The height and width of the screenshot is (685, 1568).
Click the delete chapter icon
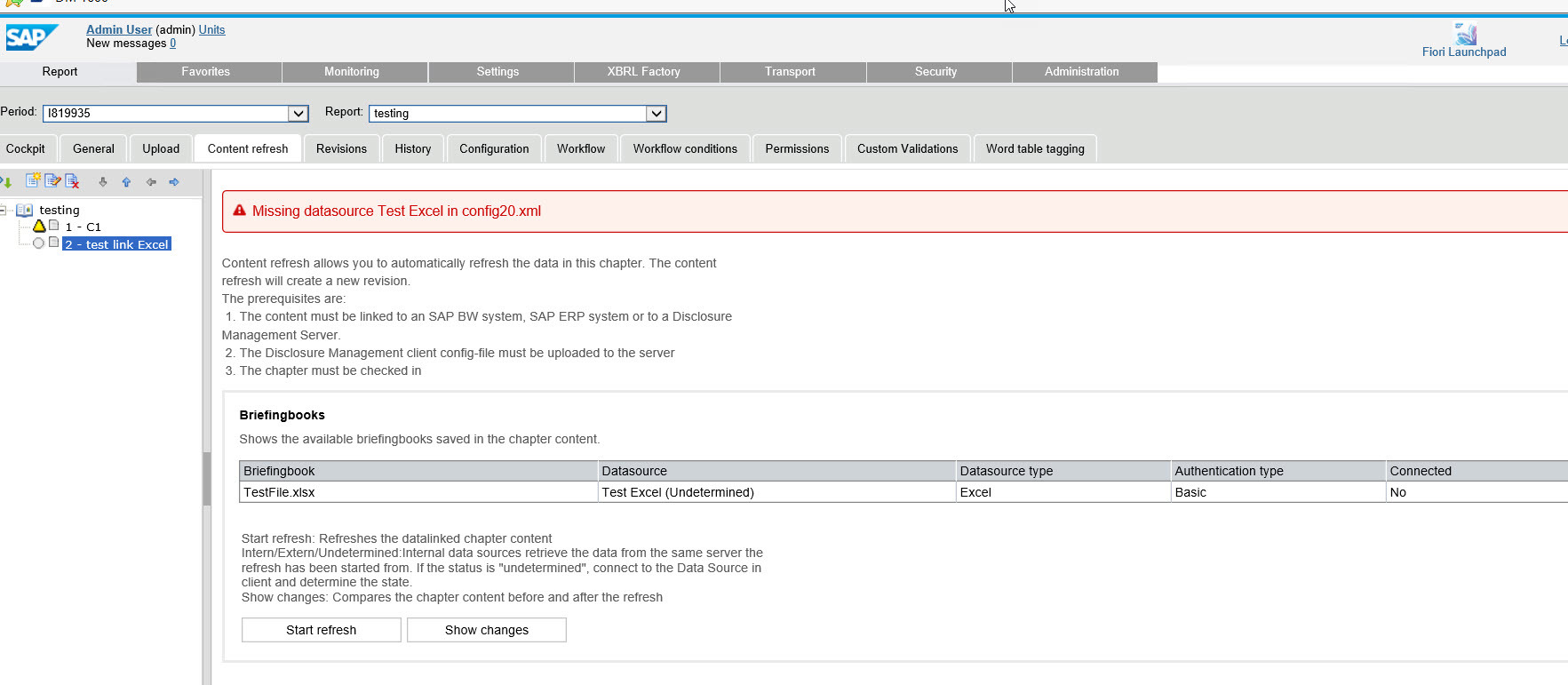[72, 181]
